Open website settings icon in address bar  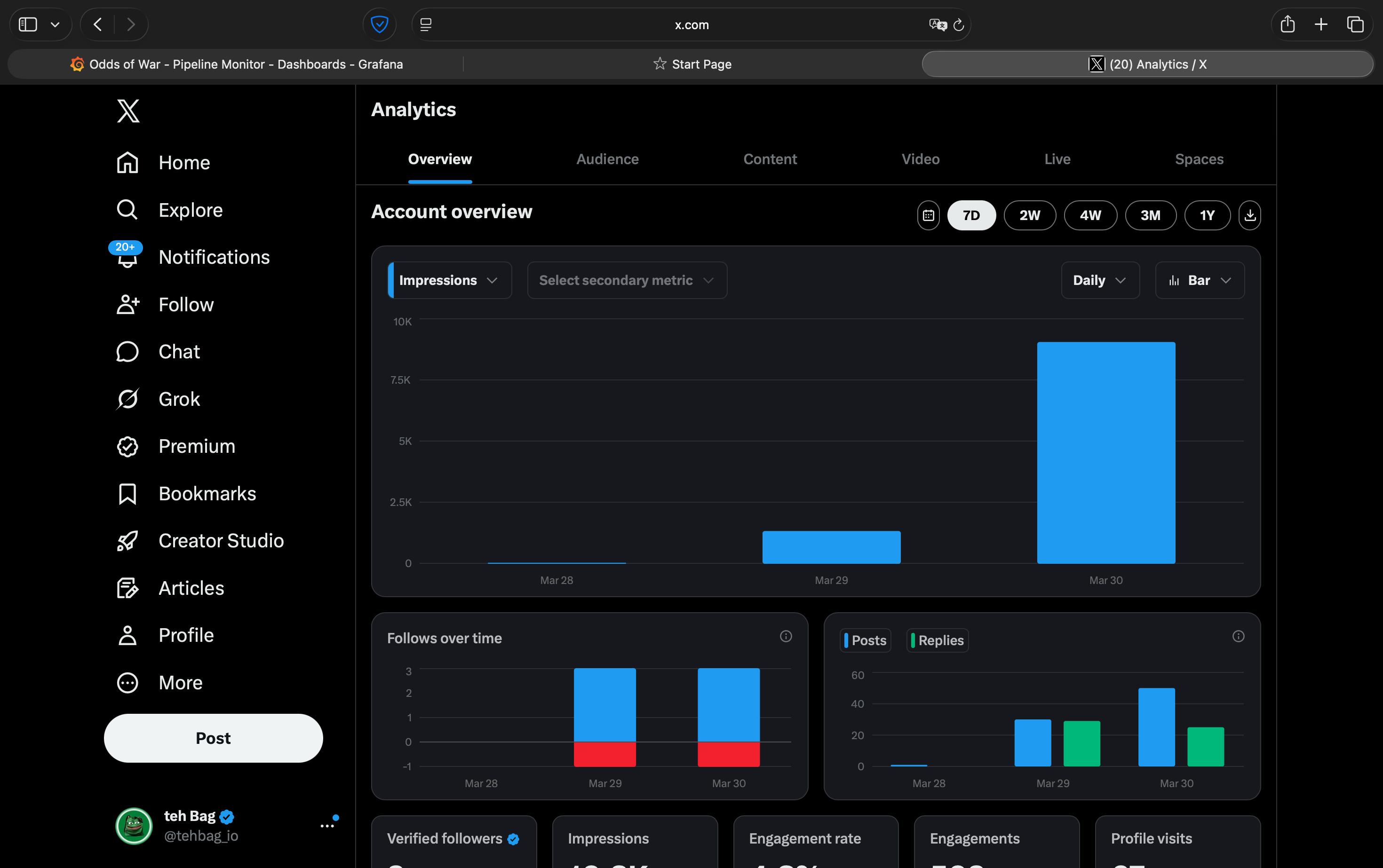coord(426,24)
